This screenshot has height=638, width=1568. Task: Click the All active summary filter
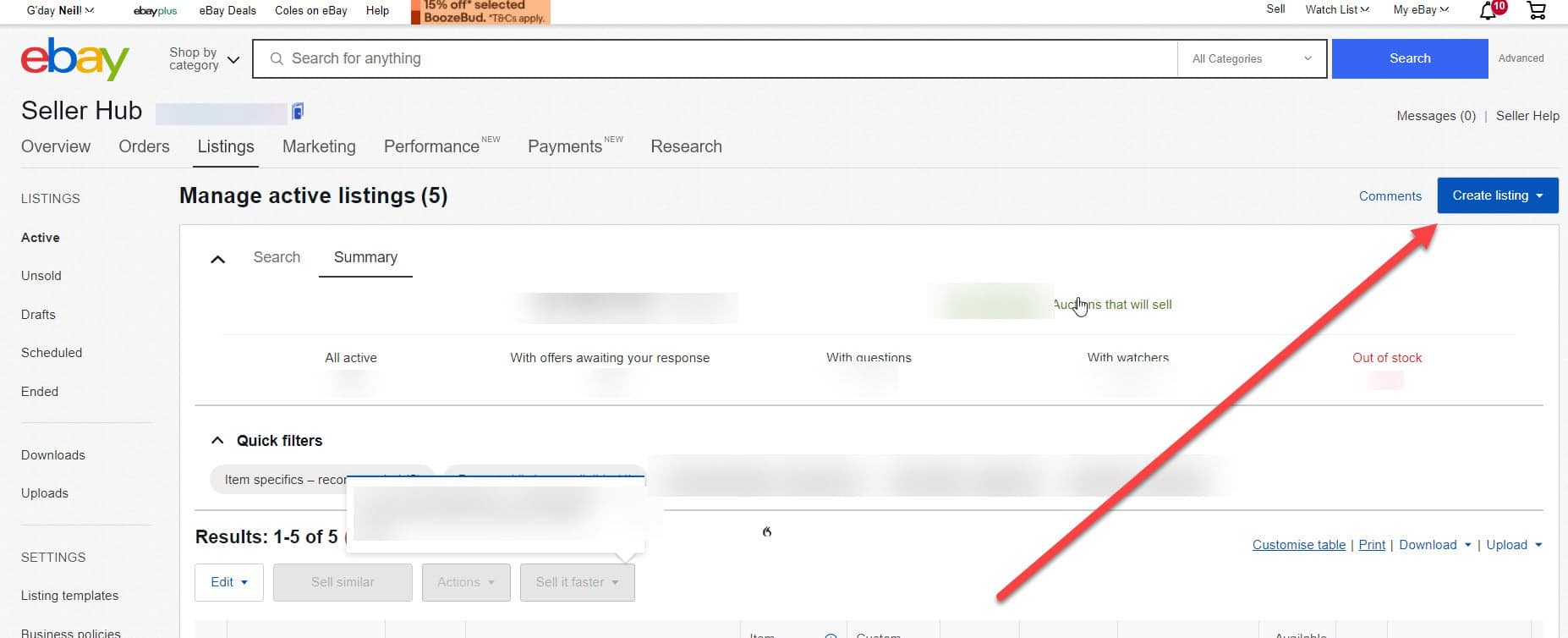point(351,358)
